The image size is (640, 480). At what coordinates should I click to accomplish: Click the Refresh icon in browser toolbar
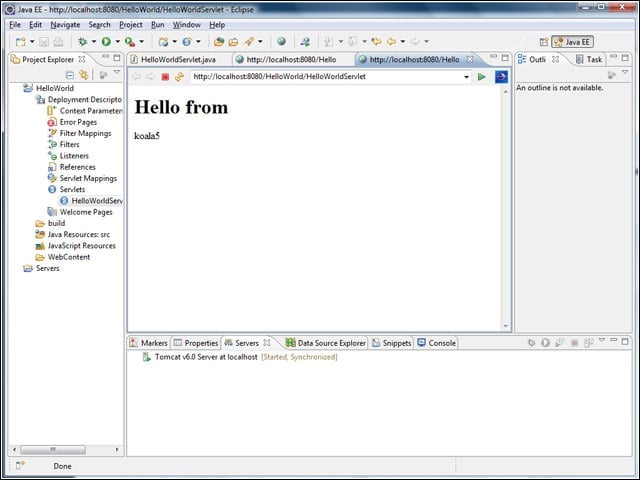[x=179, y=77]
